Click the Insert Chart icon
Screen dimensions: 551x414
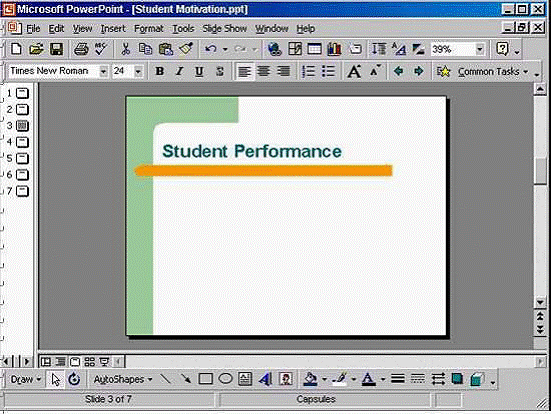[334, 49]
